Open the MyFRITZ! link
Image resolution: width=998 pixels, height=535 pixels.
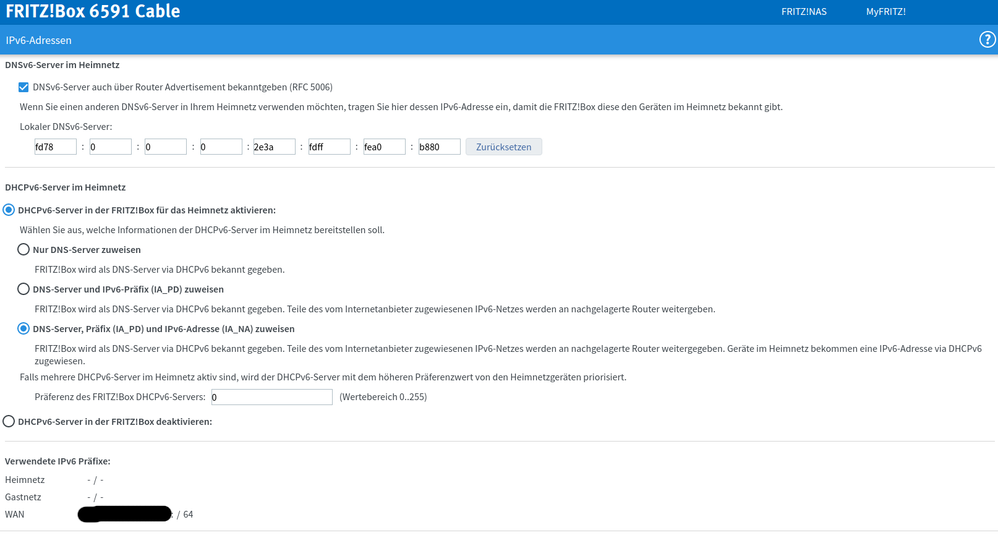point(885,11)
